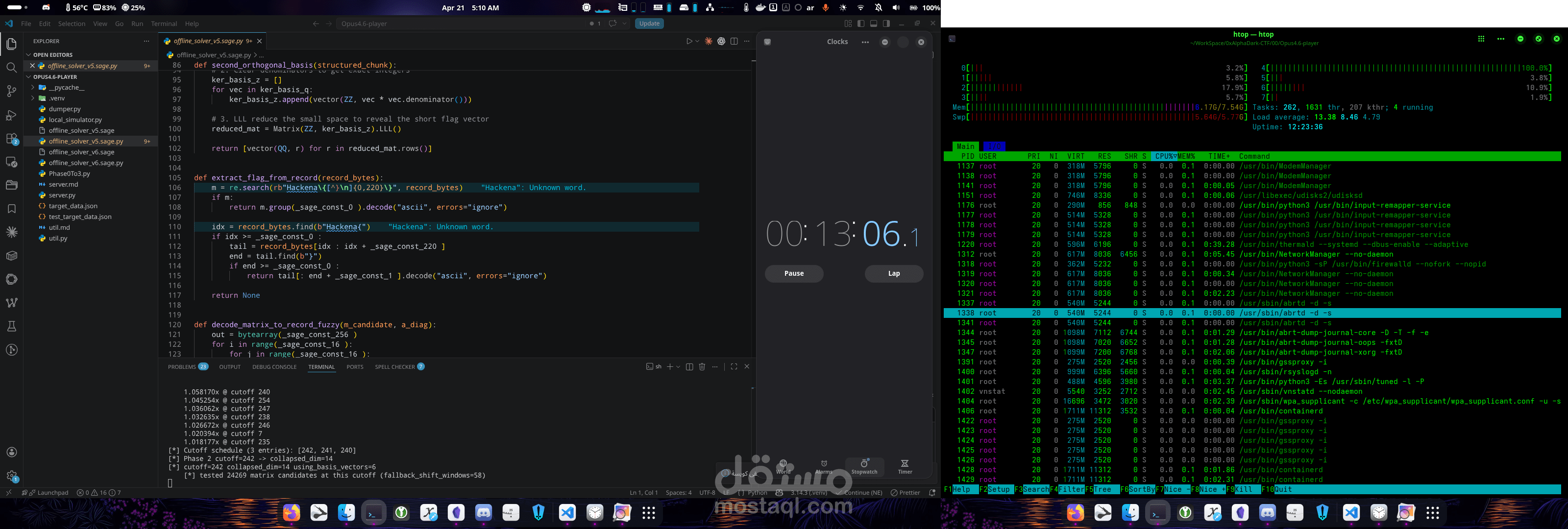Switch to the DEBUG CONSOLE tab
The image size is (1568, 529).
tap(274, 366)
